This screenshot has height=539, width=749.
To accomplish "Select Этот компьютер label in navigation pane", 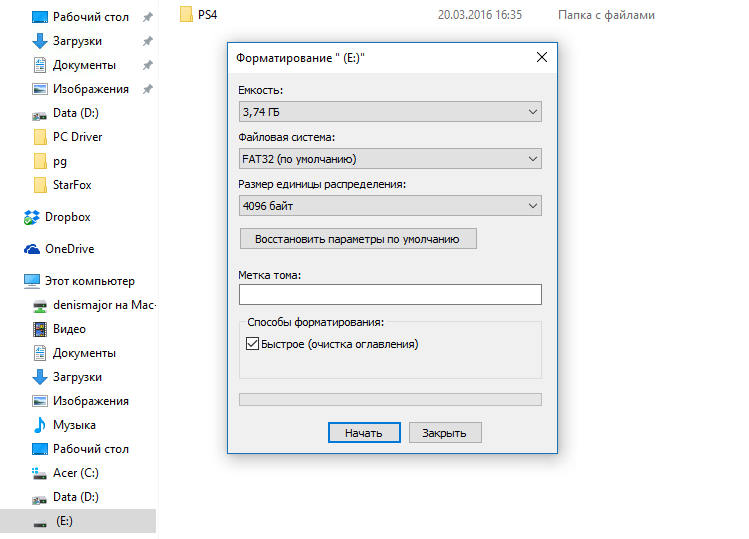I will pyautogui.click(x=90, y=281).
